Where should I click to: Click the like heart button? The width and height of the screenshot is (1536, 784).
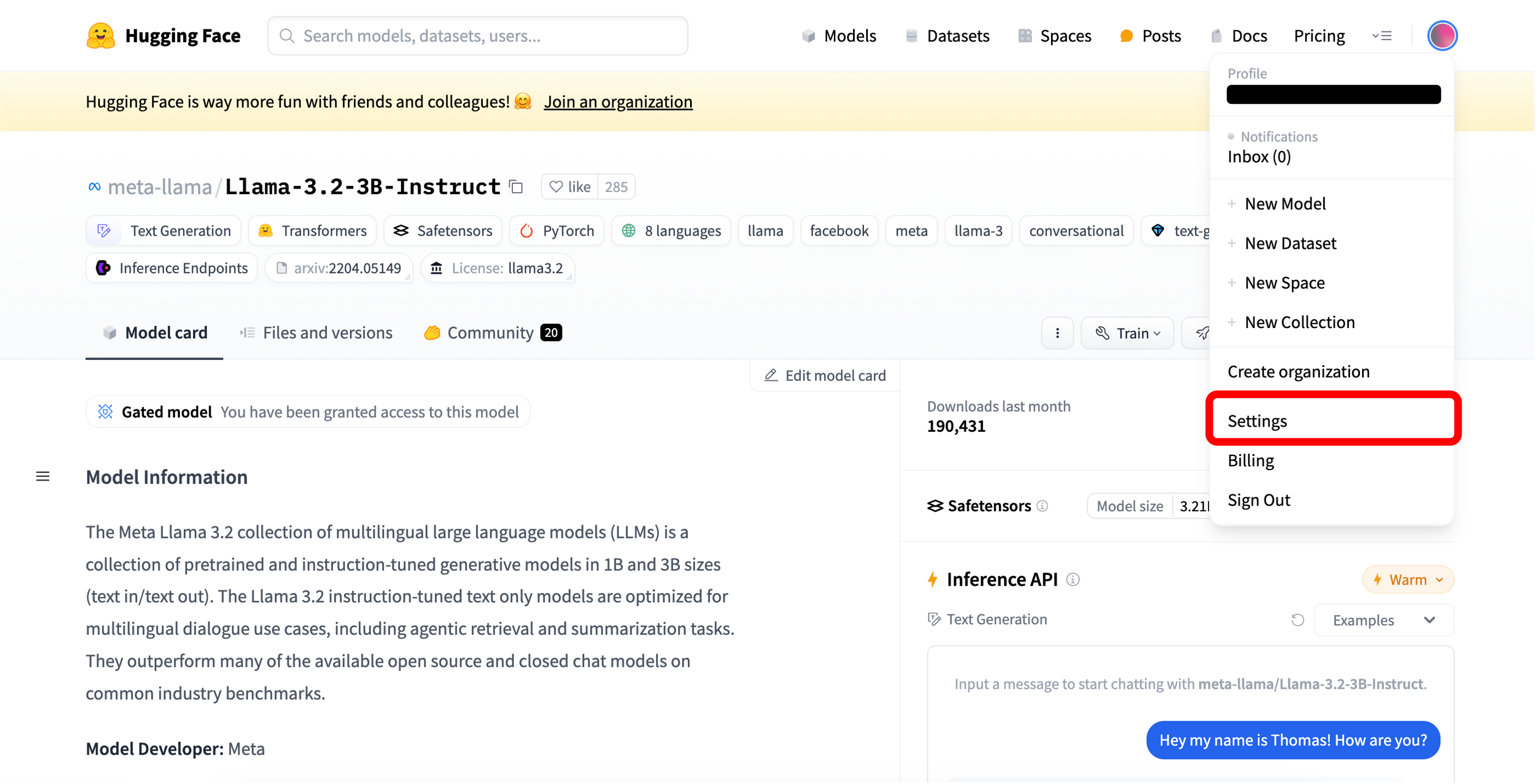coord(569,187)
